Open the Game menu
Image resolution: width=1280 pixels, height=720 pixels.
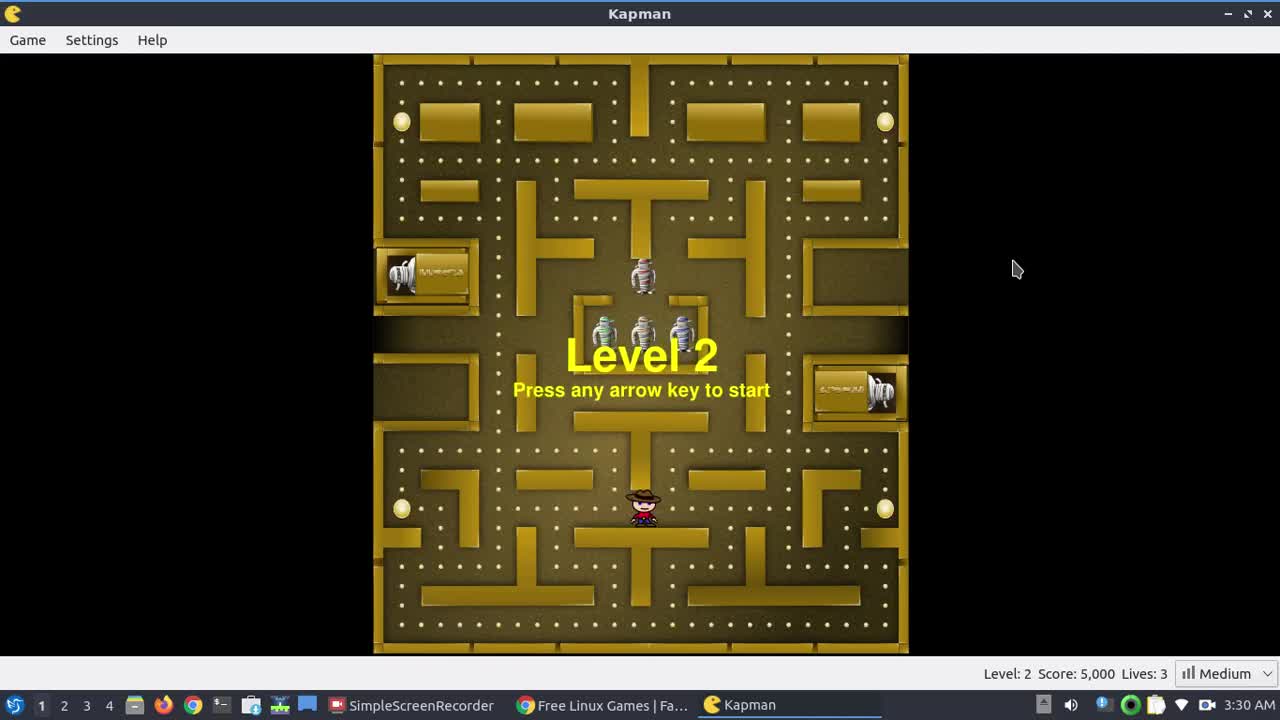28,40
